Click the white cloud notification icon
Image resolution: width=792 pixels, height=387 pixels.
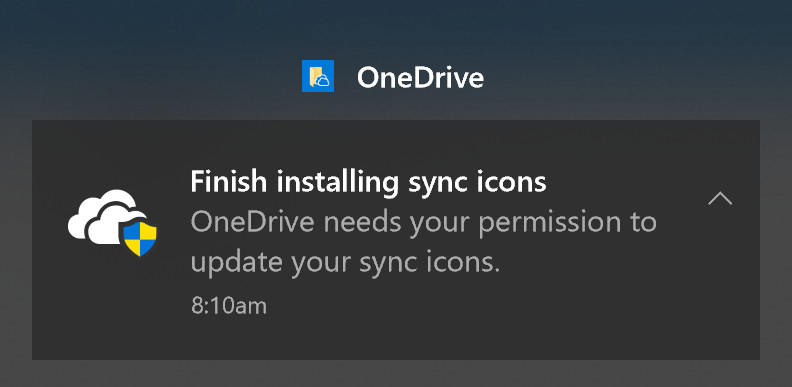coord(112,223)
